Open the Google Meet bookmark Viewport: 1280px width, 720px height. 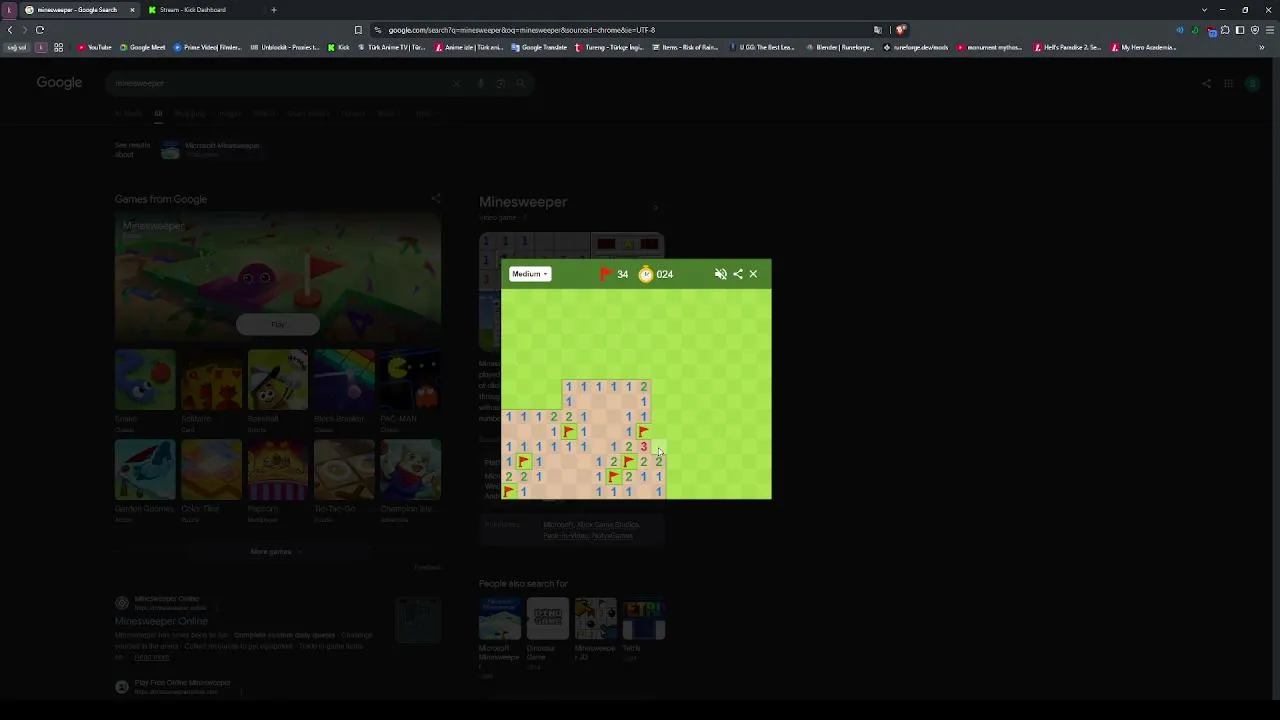(x=143, y=47)
